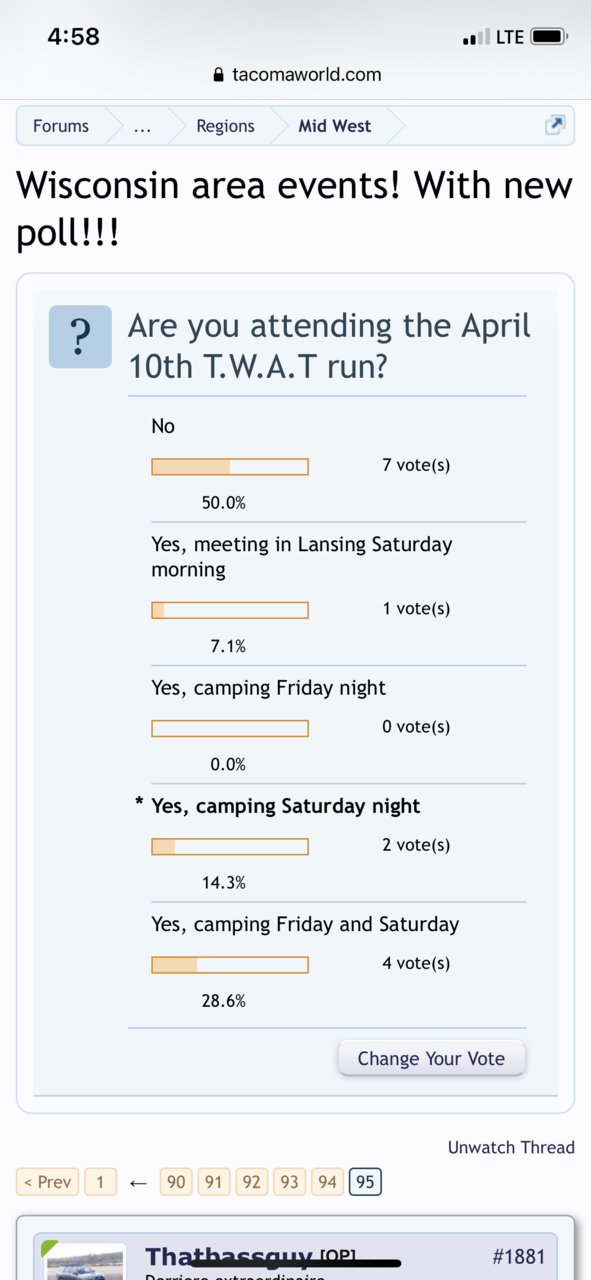Expand the collapsed '...' breadcrumb

point(142,126)
